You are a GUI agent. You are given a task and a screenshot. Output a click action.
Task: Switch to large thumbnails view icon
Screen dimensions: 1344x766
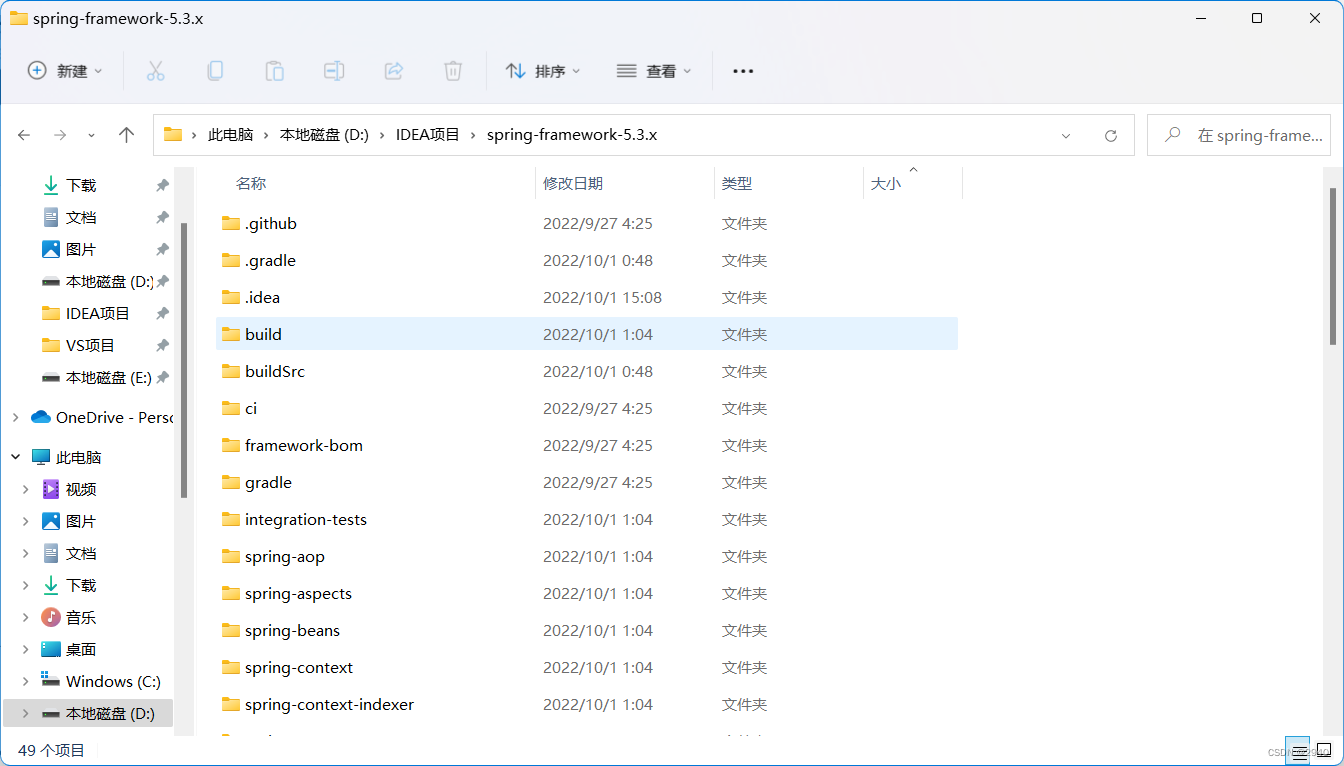tap(1323, 750)
